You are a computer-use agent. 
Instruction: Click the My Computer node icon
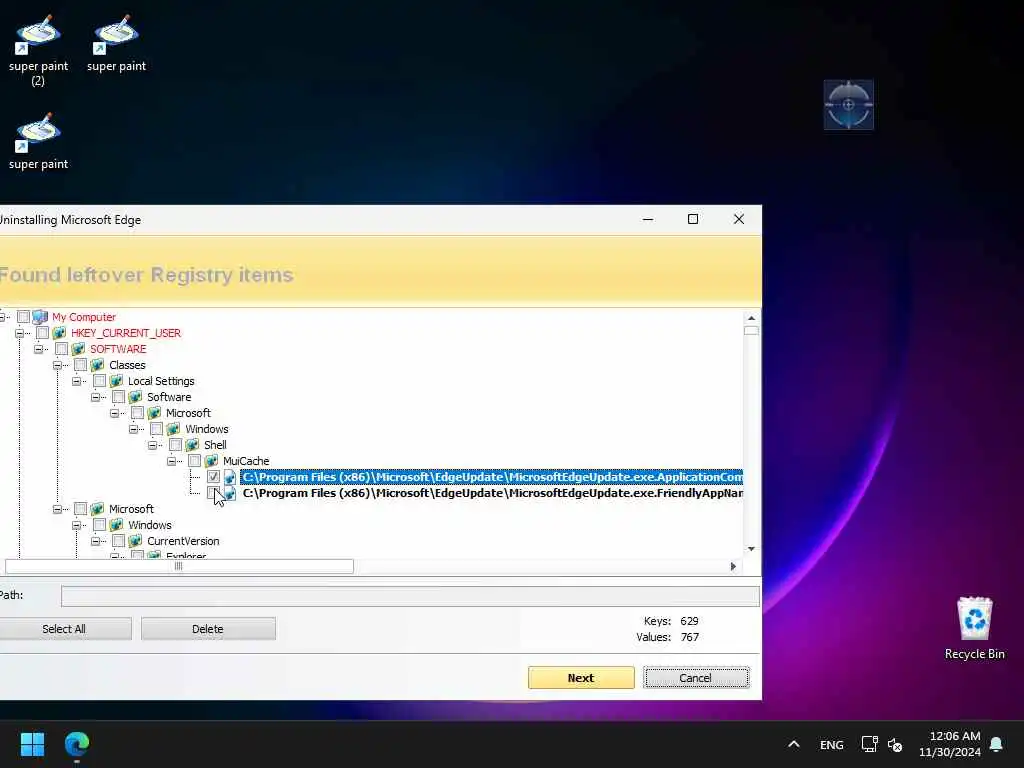(40, 317)
